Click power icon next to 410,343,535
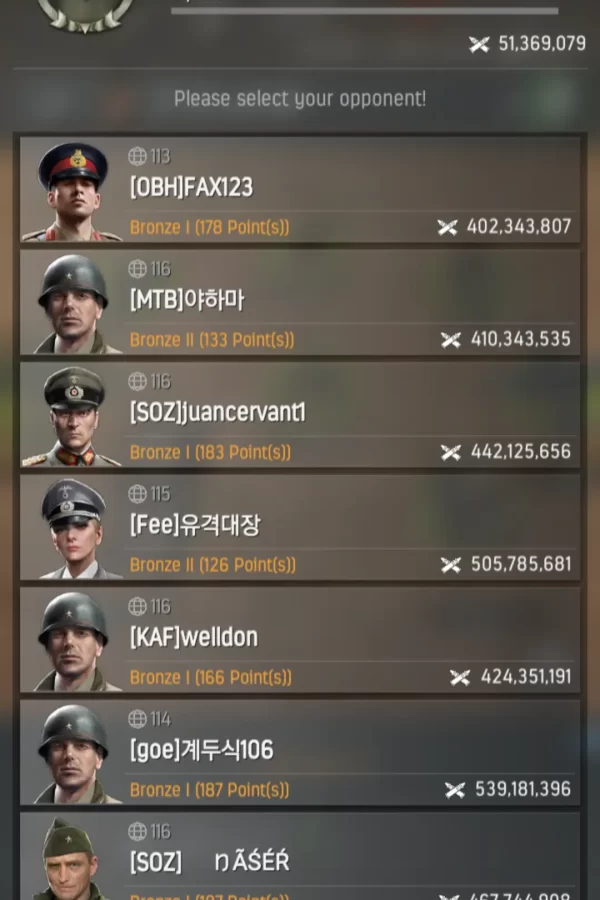This screenshot has height=900, width=600. tap(451, 339)
